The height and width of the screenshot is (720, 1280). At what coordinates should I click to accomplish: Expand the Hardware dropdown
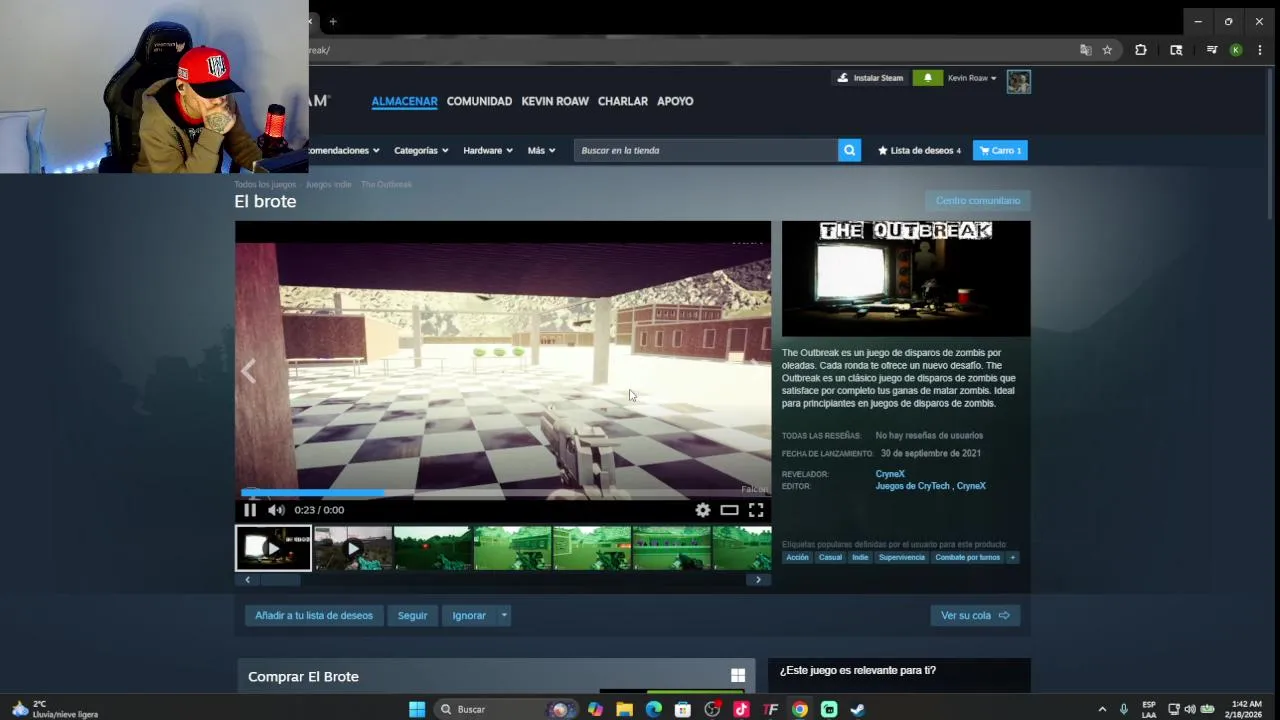pyautogui.click(x=487, y=150)
